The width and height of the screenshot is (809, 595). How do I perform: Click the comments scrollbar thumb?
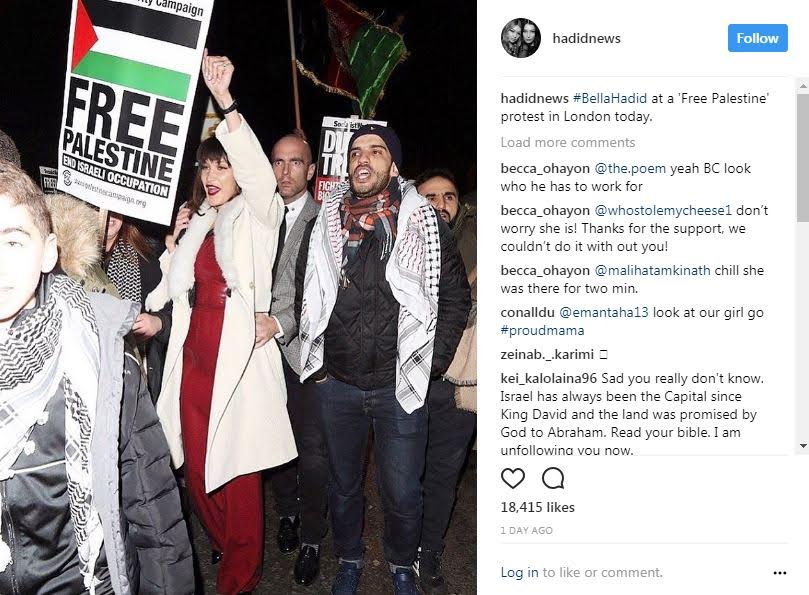802,158
